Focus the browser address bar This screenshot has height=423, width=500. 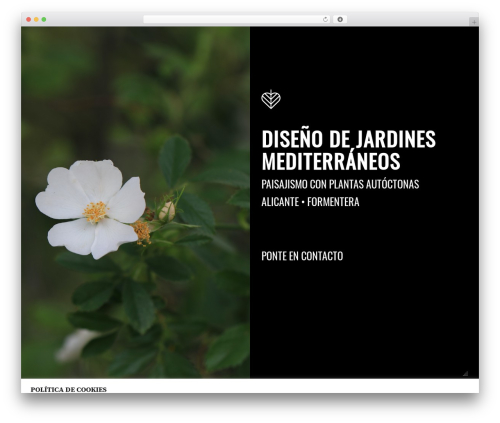tap(237, 19)
